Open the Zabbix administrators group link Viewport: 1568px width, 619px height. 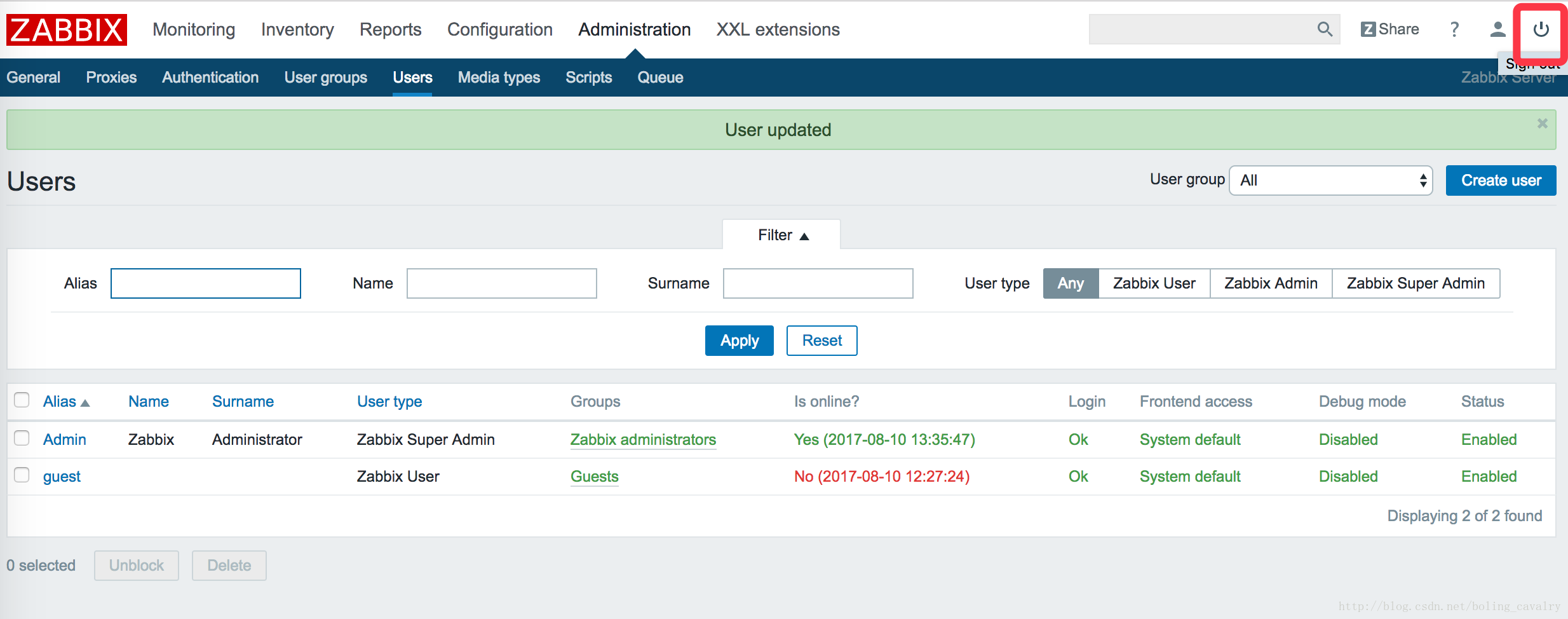643,440
